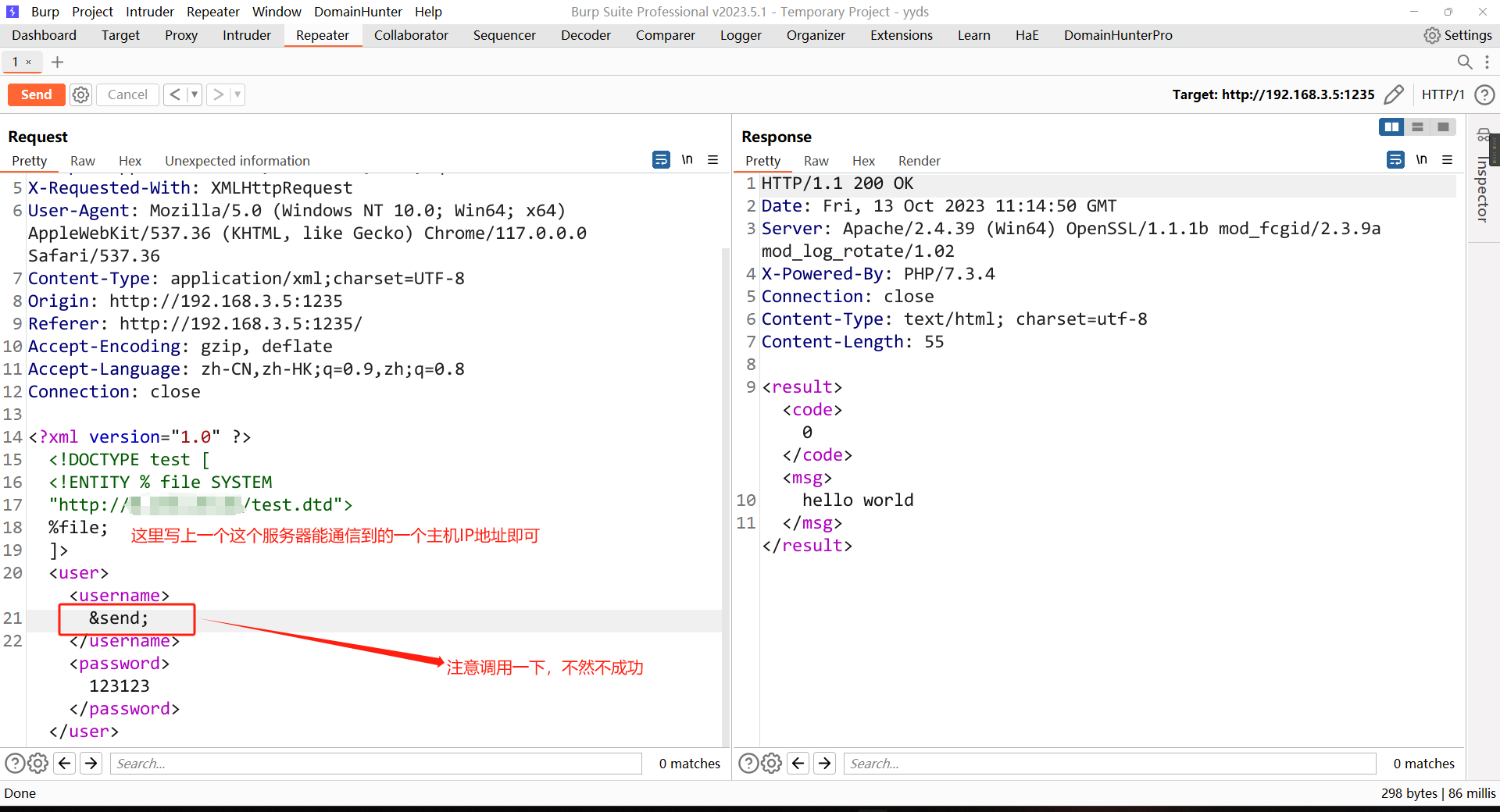Add a new Repeater tab

(57, 62)
